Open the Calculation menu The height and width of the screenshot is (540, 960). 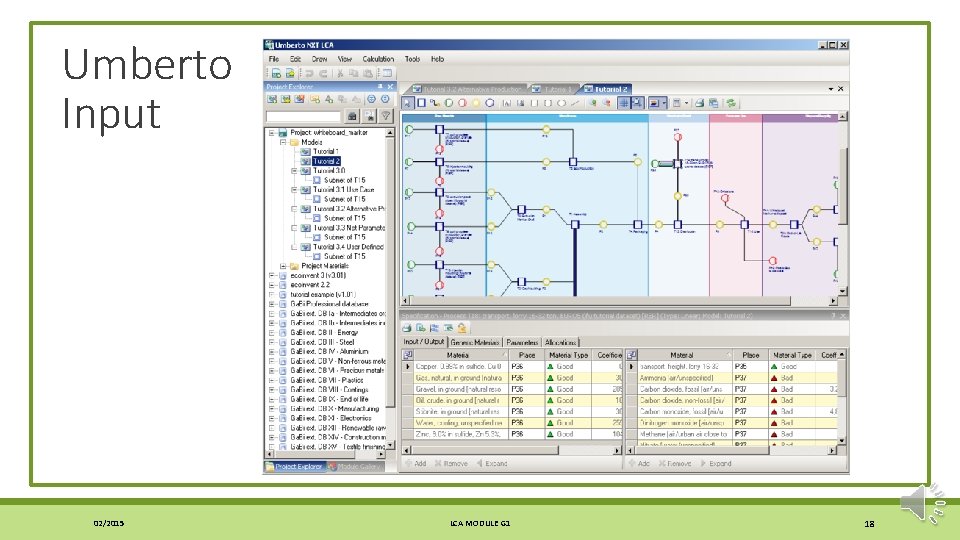click(x=378, y=59)
